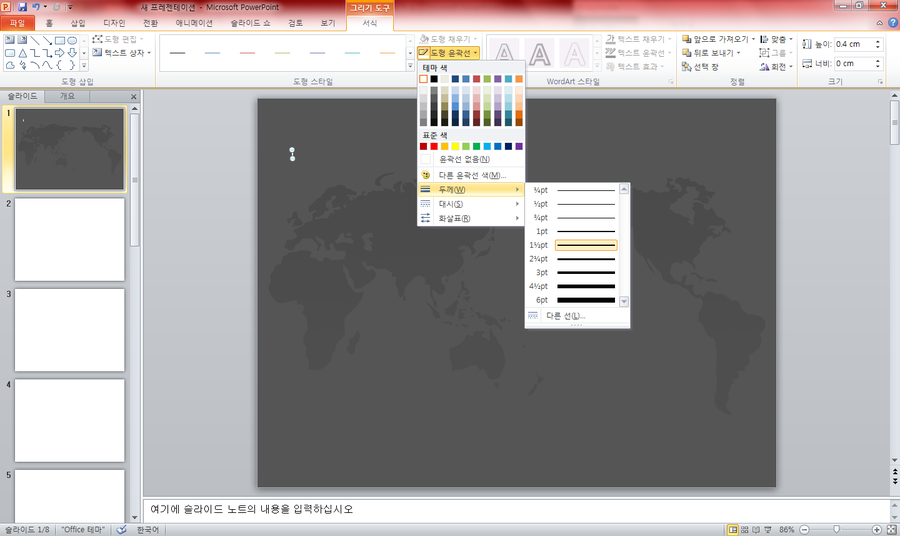
Task: Choose the left brace shape
Action: (59, 65)
